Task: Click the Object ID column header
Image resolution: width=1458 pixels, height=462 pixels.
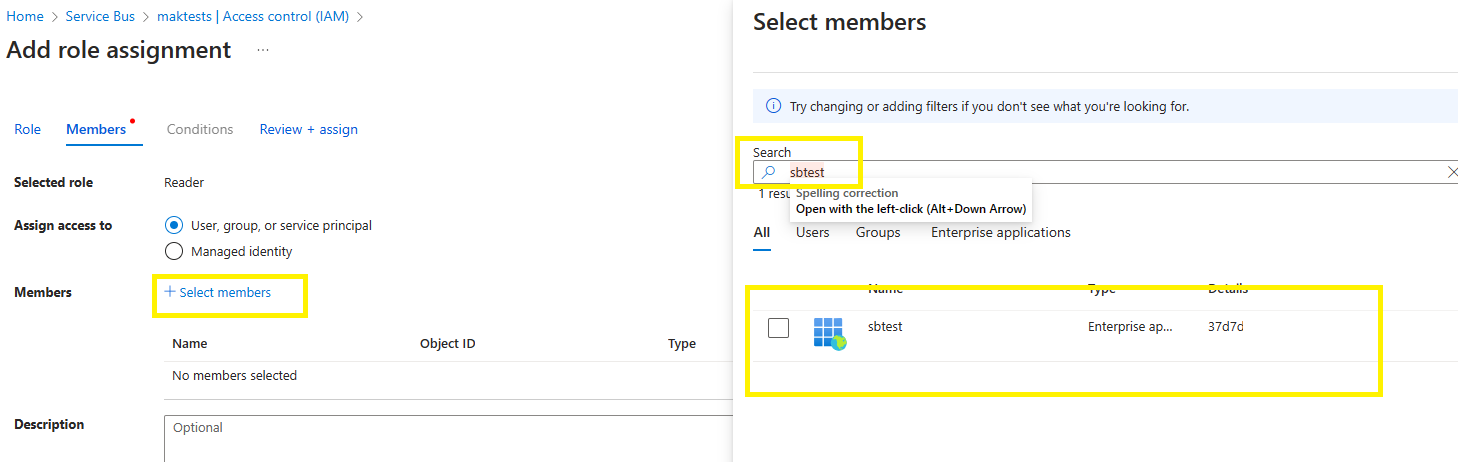Action: (447, 343)
